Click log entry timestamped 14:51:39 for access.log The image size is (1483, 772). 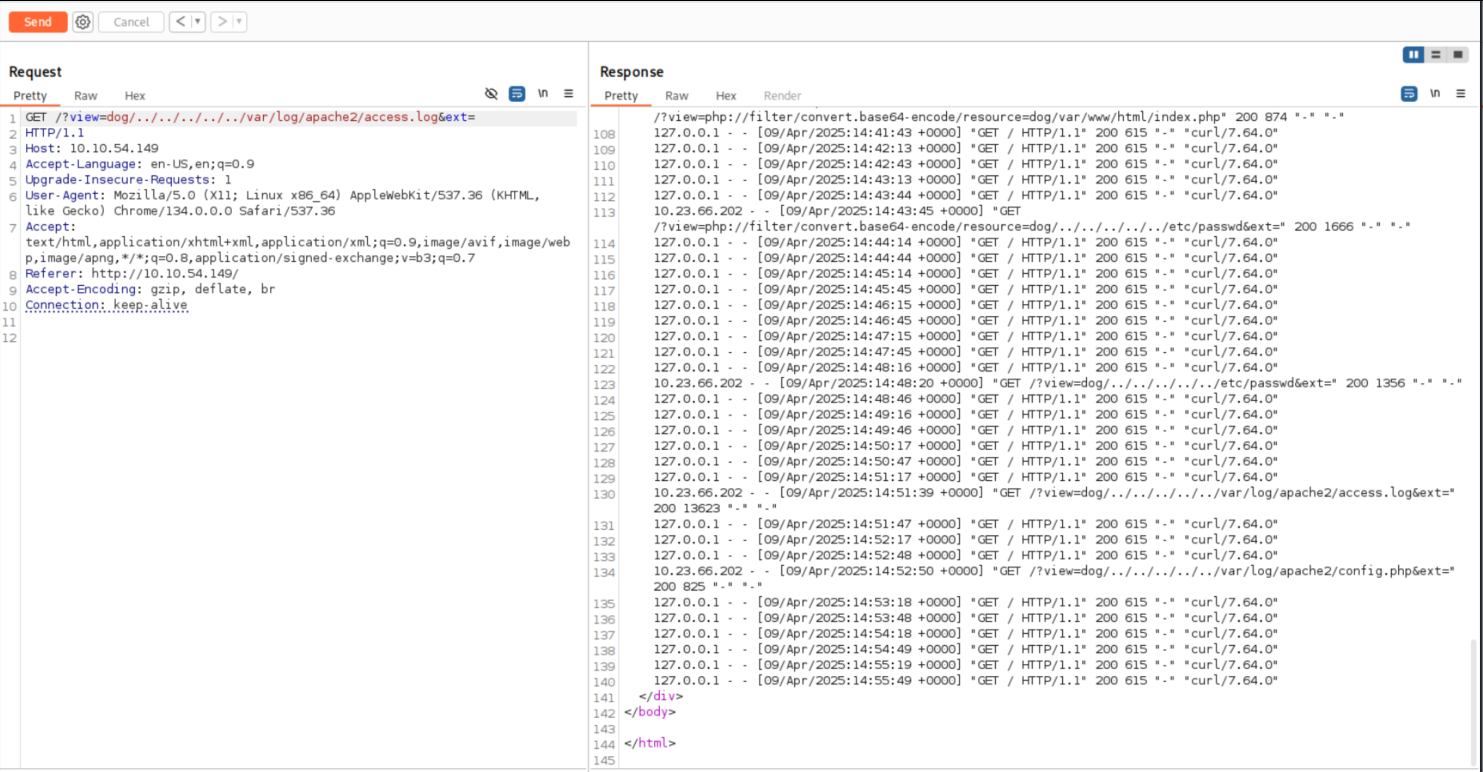pos(1054,500)
